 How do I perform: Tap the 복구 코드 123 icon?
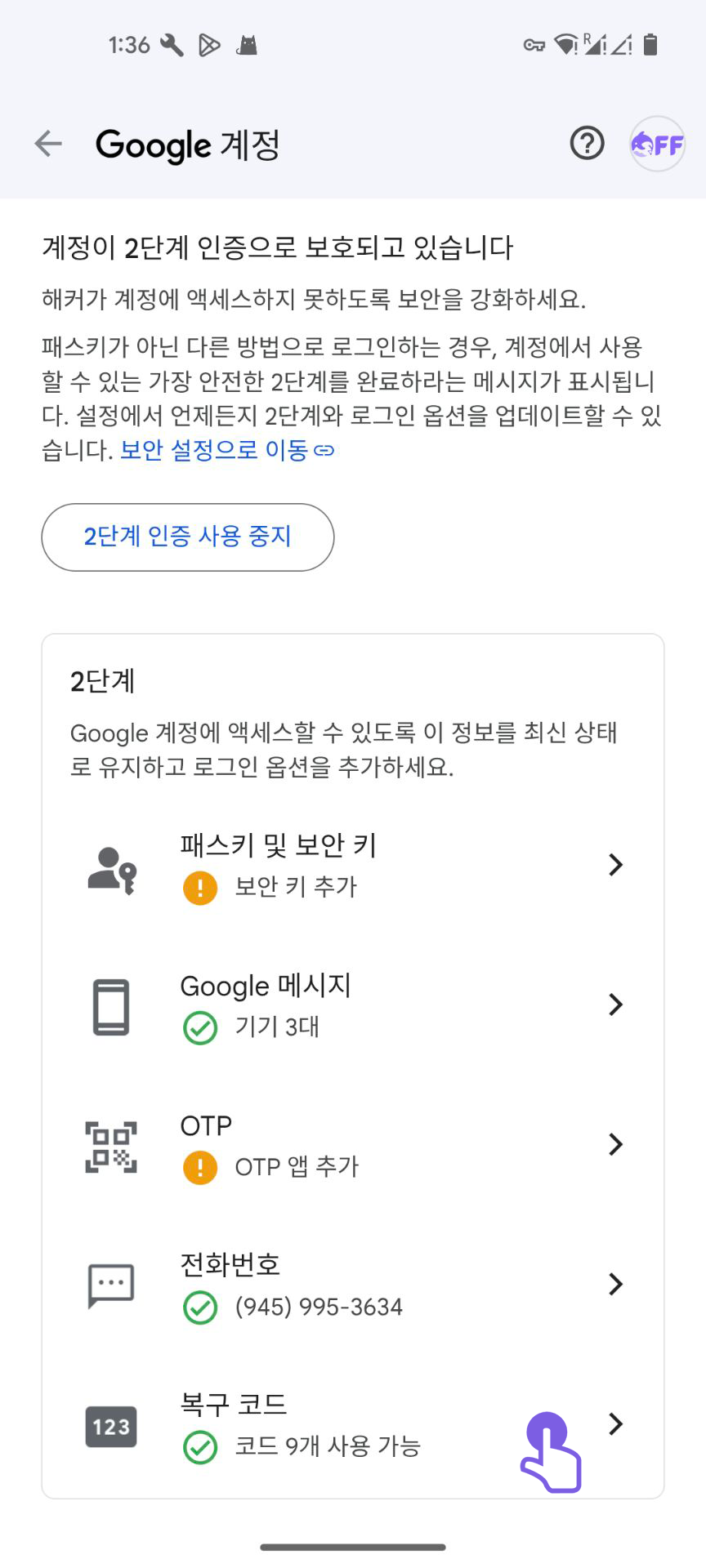(x=111, y=1427)
